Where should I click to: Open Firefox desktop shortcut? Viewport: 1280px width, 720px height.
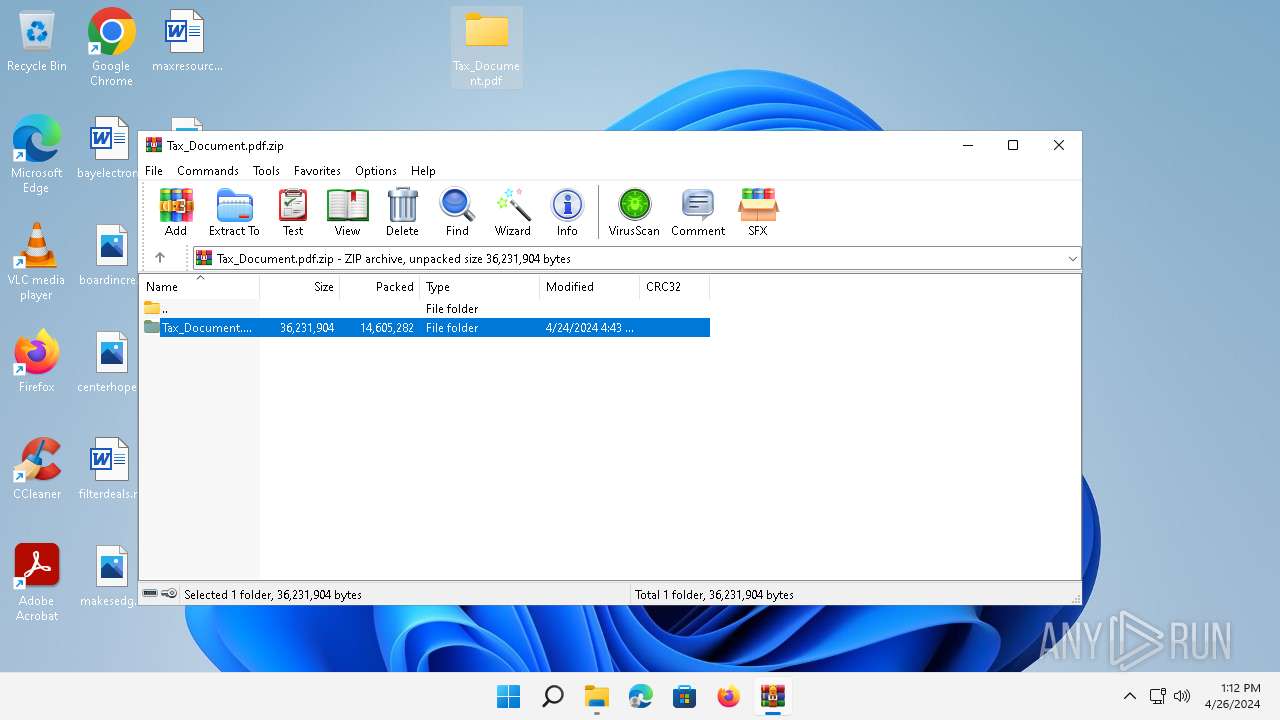point(37,361)
